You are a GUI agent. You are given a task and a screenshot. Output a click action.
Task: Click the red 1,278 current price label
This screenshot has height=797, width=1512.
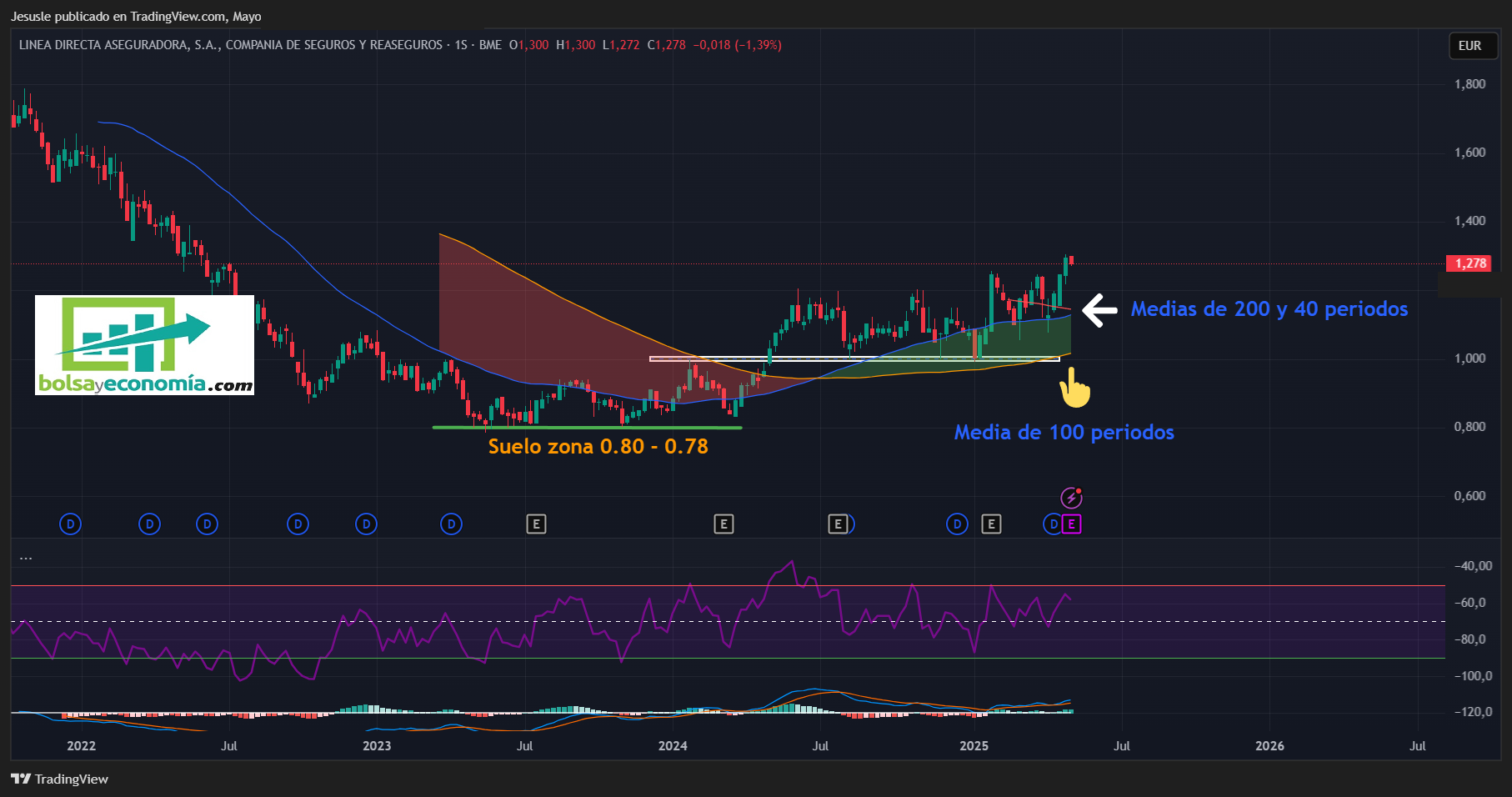1469,263
